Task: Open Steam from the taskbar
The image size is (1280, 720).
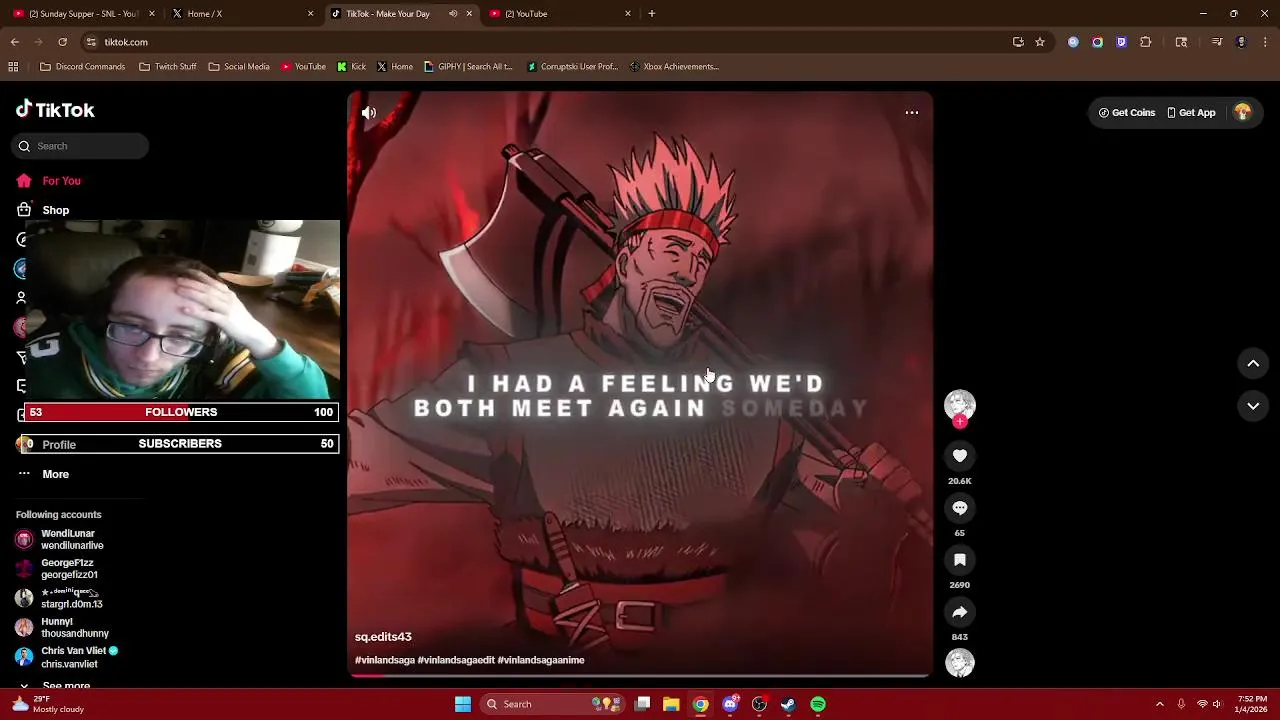Action: click(789, 704)
